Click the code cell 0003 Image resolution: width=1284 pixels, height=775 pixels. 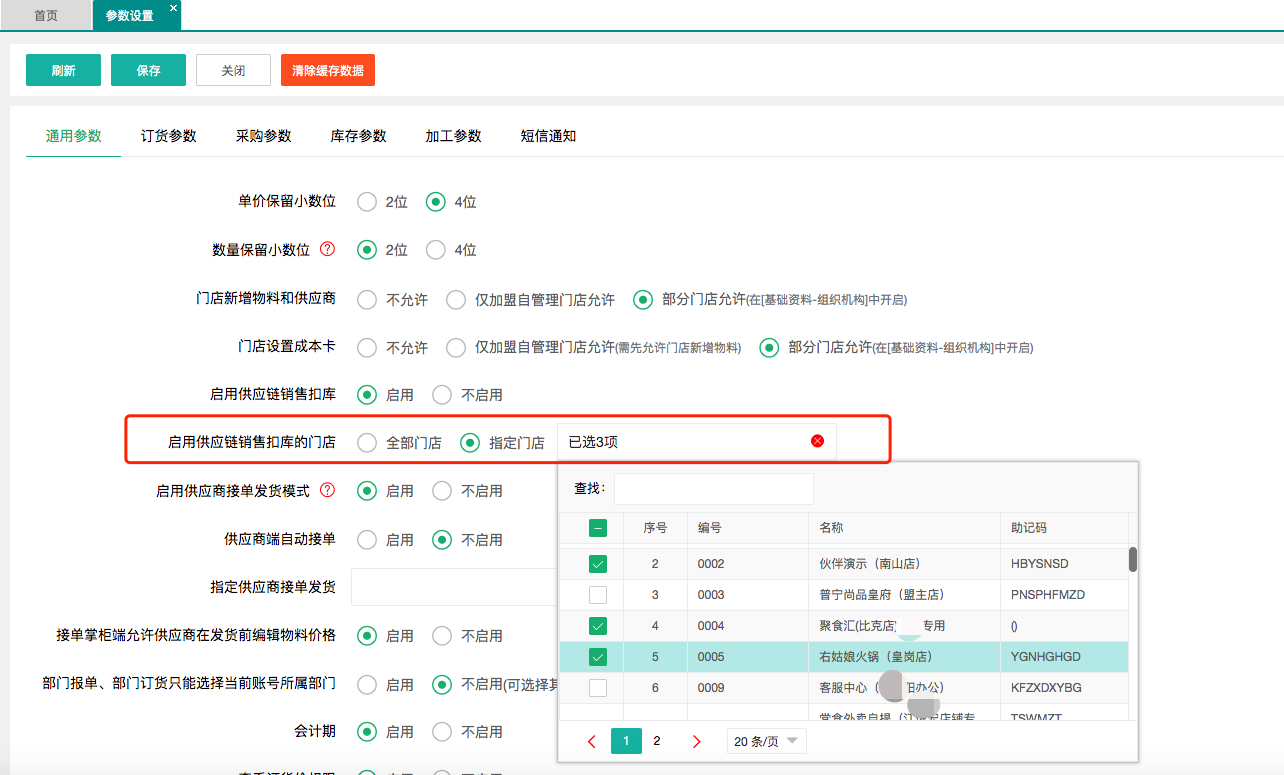click(748, 595)
